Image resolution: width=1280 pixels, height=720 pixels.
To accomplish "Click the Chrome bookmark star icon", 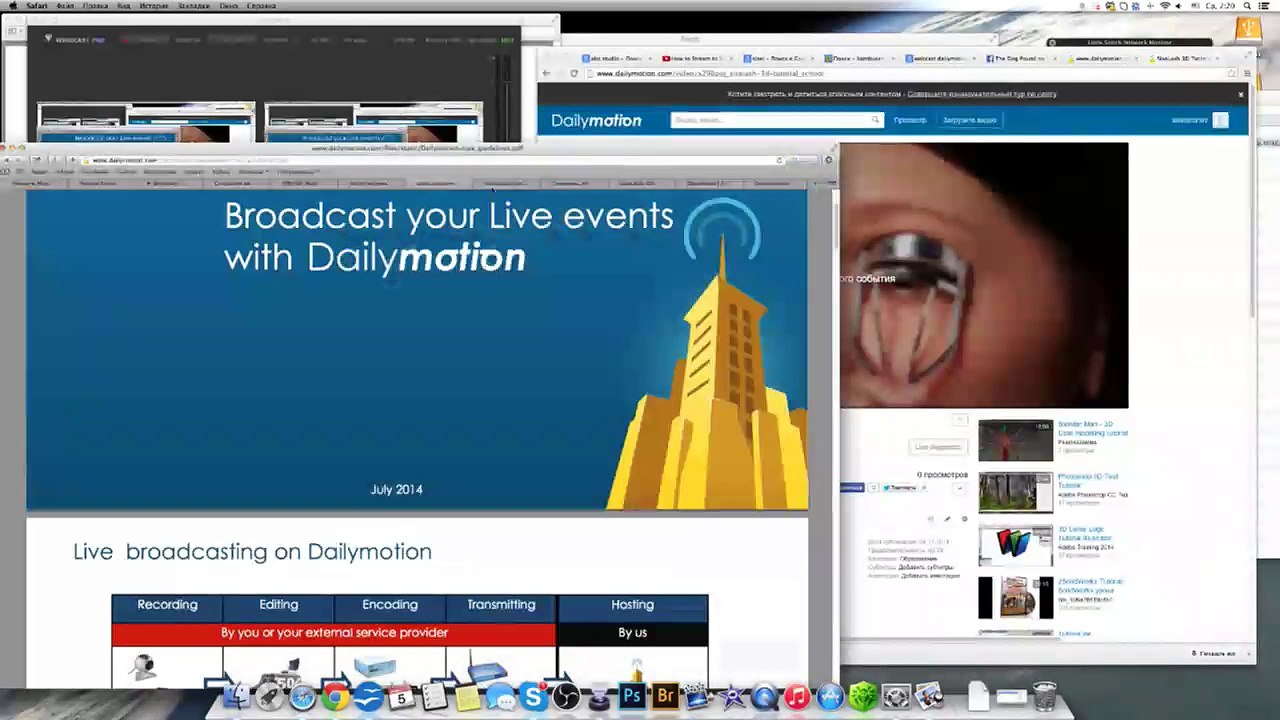I will point(1233,73).
